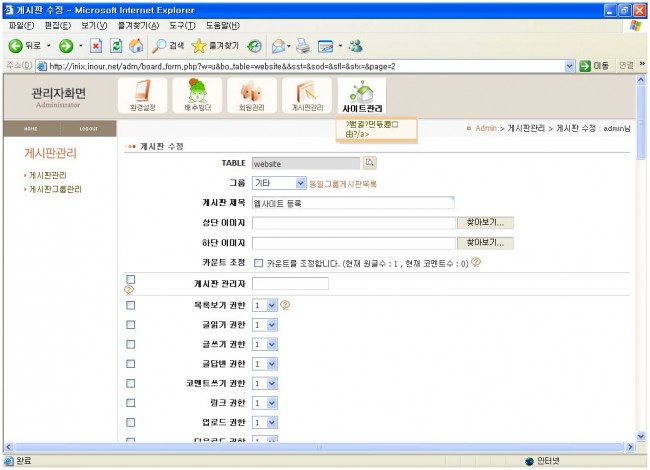650x470 pixels.
Task: Click the help icon after 카운트 조정 text
Action: [x=476, y=263]
